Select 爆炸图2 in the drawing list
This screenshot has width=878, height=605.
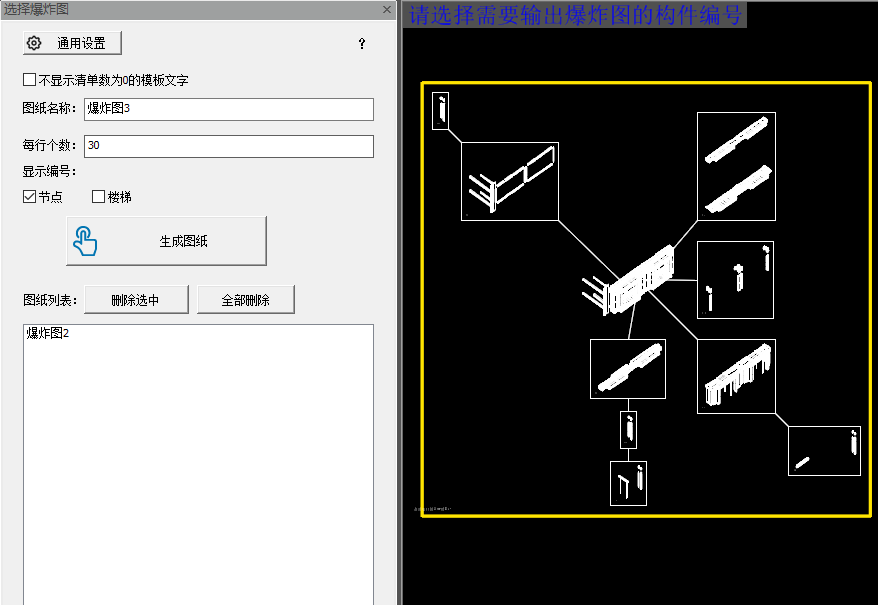pyautogui.click(x=48, y=333)
